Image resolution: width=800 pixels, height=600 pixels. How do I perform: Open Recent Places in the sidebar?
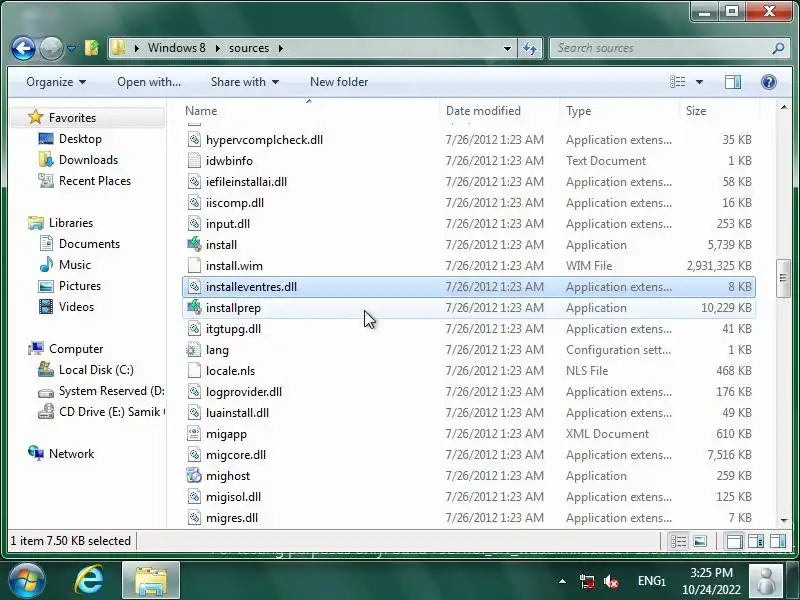click(x=95, y=181)
